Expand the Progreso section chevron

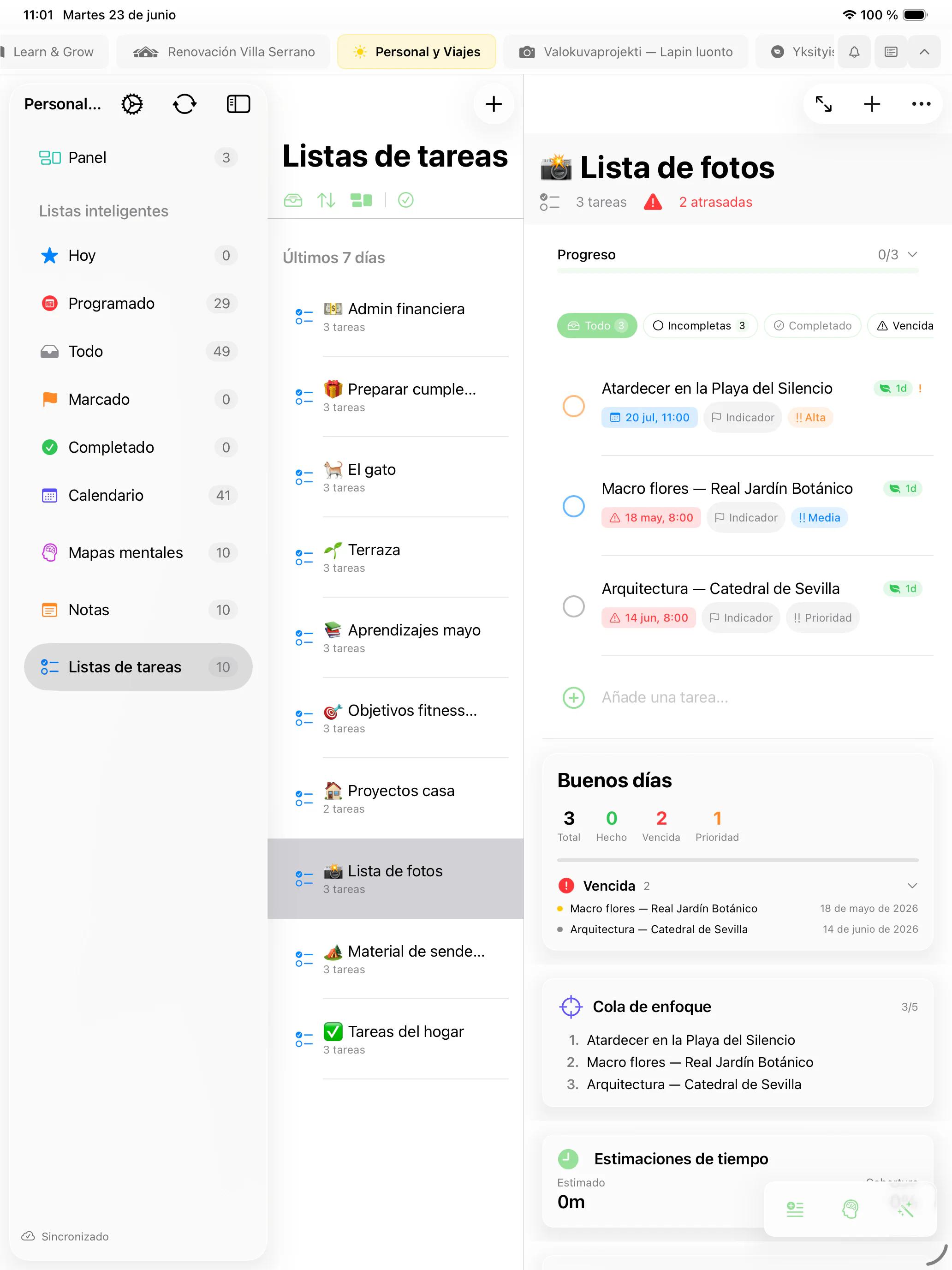click(912, 254)
